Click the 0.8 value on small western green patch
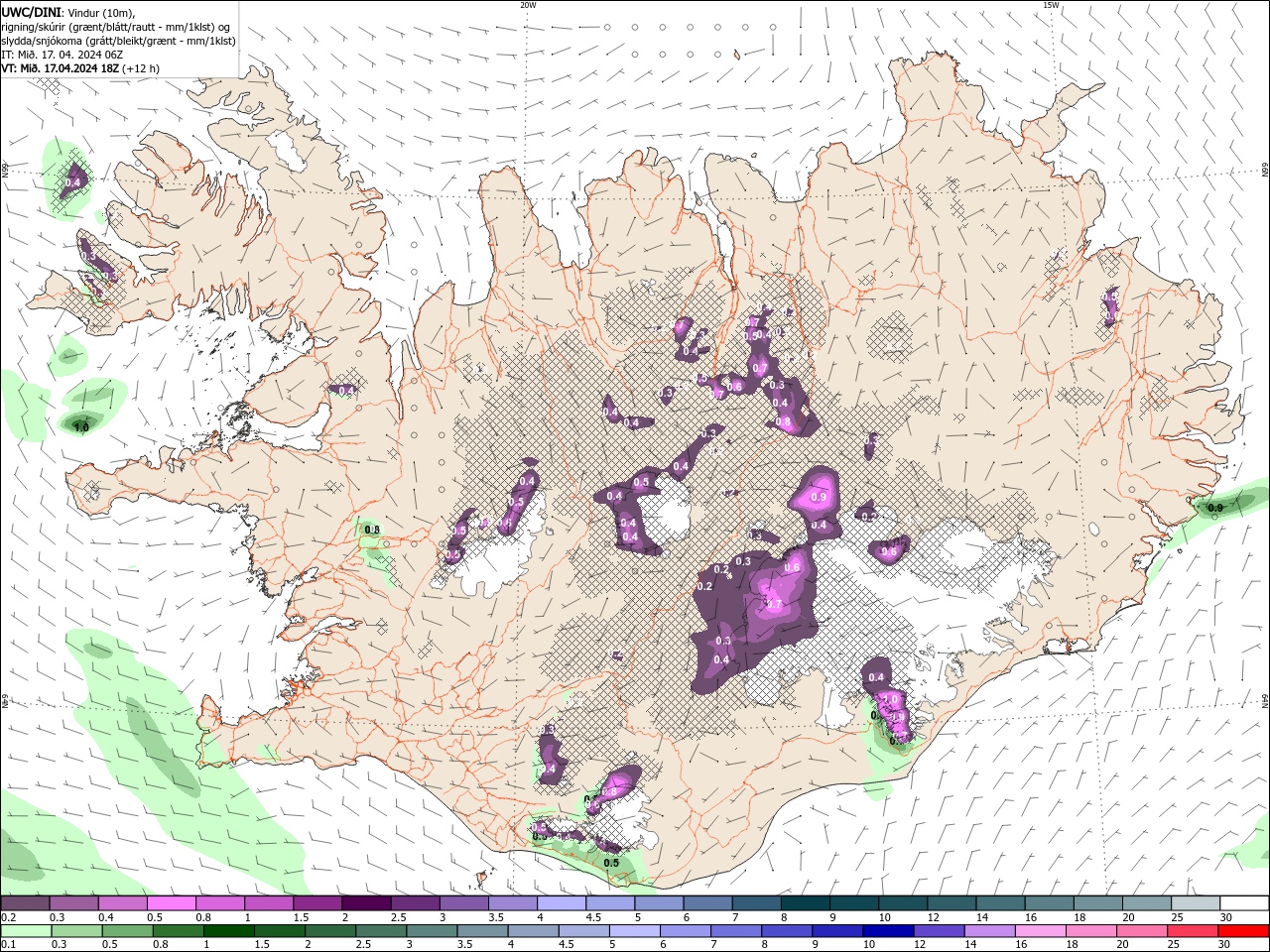Viewport: 1270px width, 952px height. click(372, 530)
